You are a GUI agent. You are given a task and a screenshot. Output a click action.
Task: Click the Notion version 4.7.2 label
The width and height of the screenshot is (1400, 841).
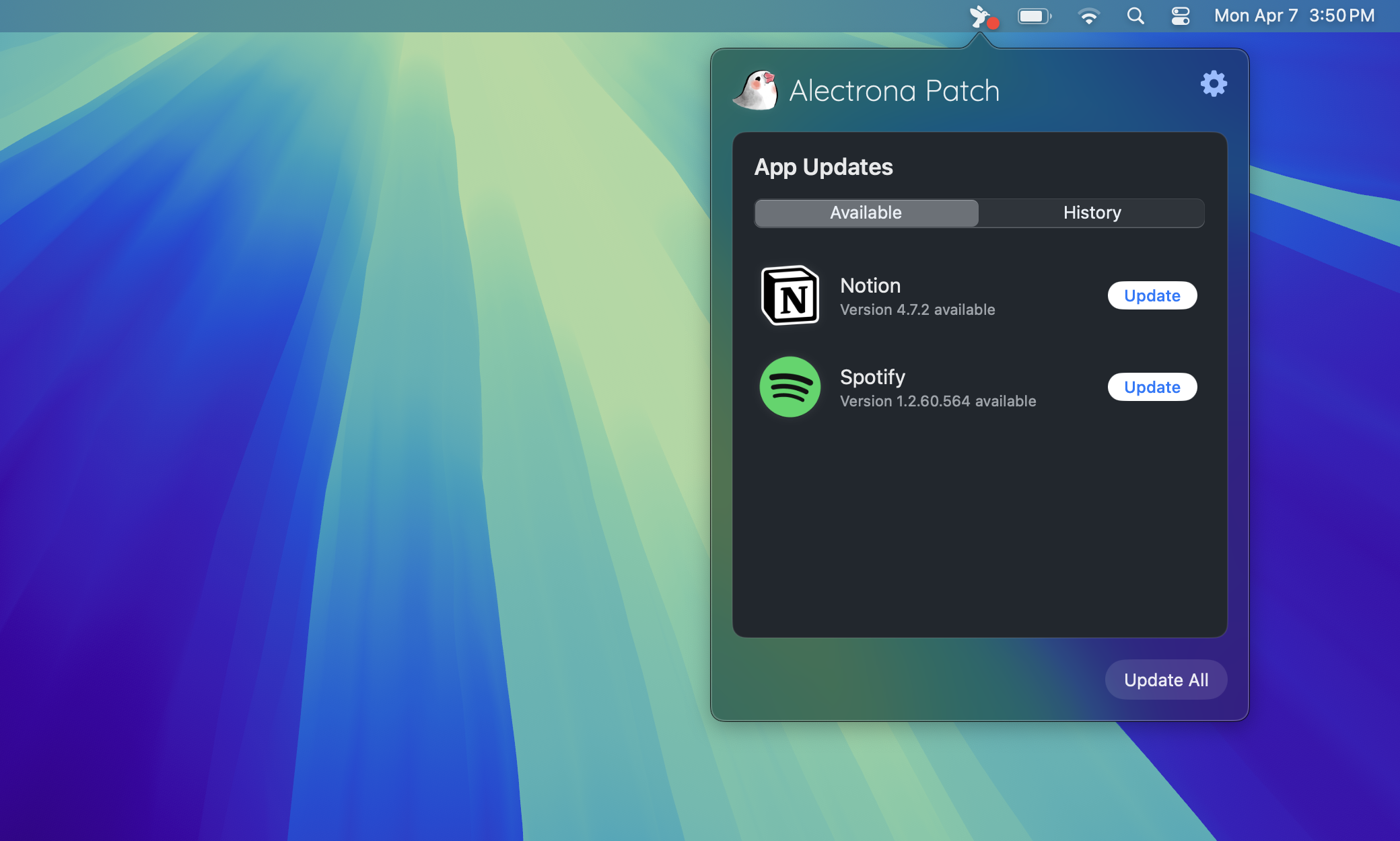[917, 309]
